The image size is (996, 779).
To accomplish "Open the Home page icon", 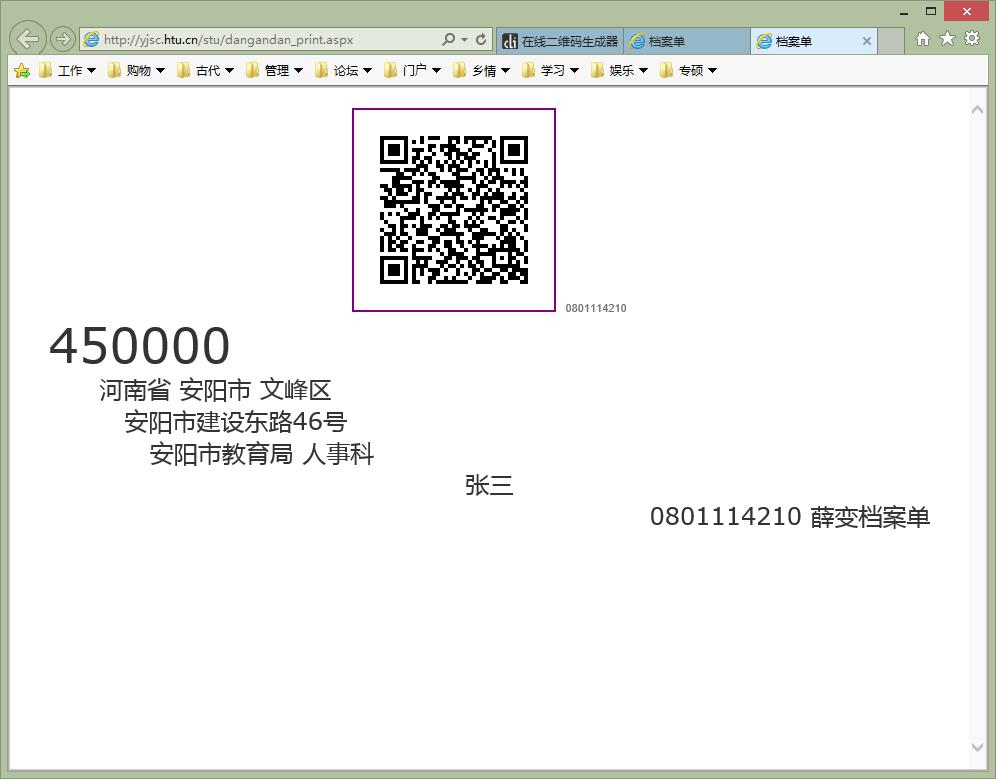I will (922, 39).
